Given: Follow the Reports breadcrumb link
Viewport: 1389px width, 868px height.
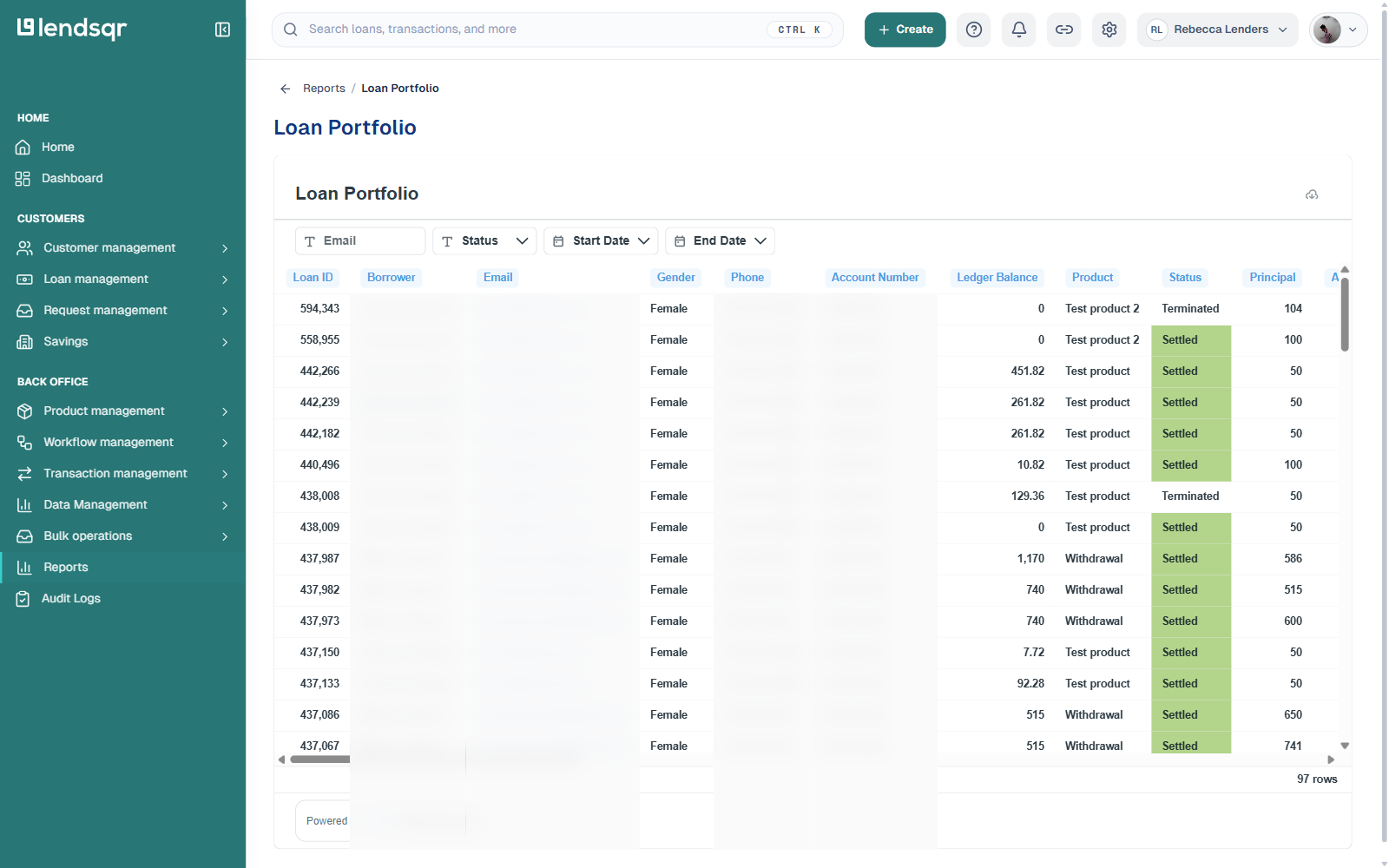Looking at the screenshot, I should tap(324, 89).
